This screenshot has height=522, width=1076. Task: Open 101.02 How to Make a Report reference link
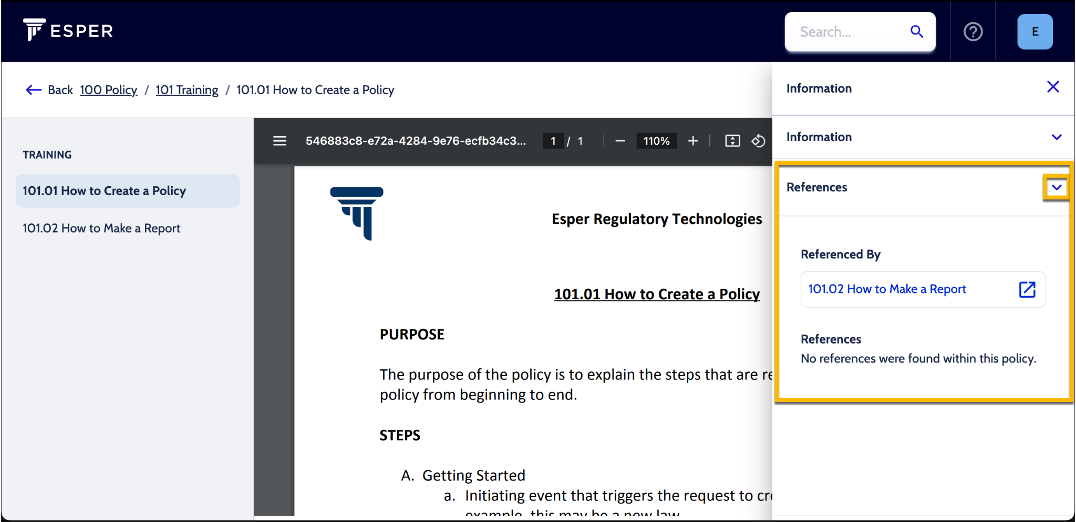tap(887, 289)
